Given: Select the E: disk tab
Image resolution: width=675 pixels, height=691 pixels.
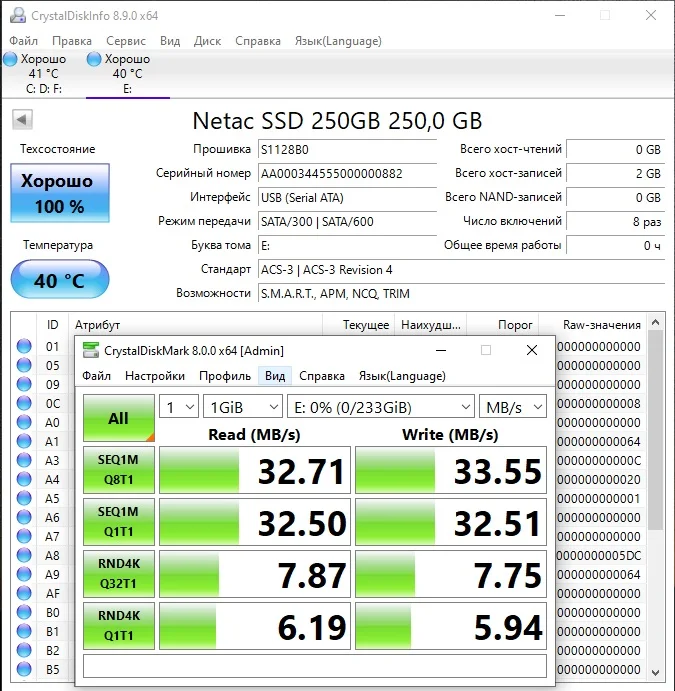Looking at the screenshot, I should [127, 74].
